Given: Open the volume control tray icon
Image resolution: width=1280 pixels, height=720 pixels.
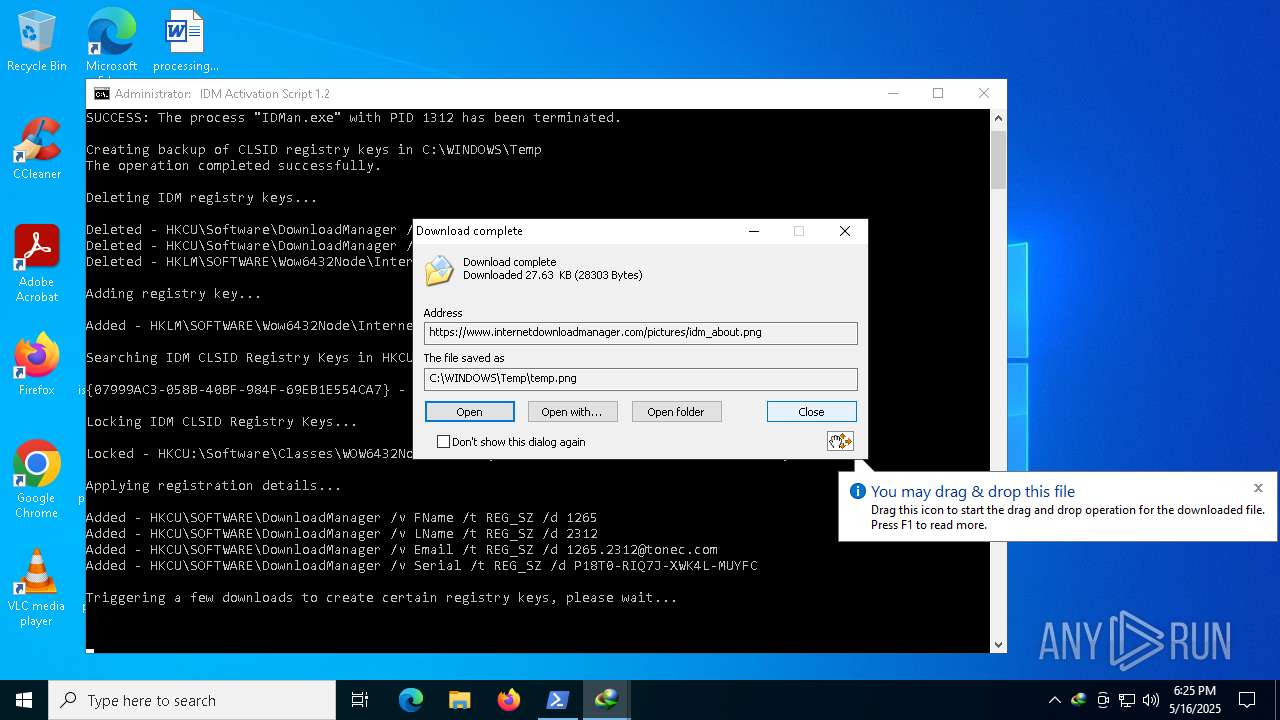Looking at the screenshot, I should 1151,700.
